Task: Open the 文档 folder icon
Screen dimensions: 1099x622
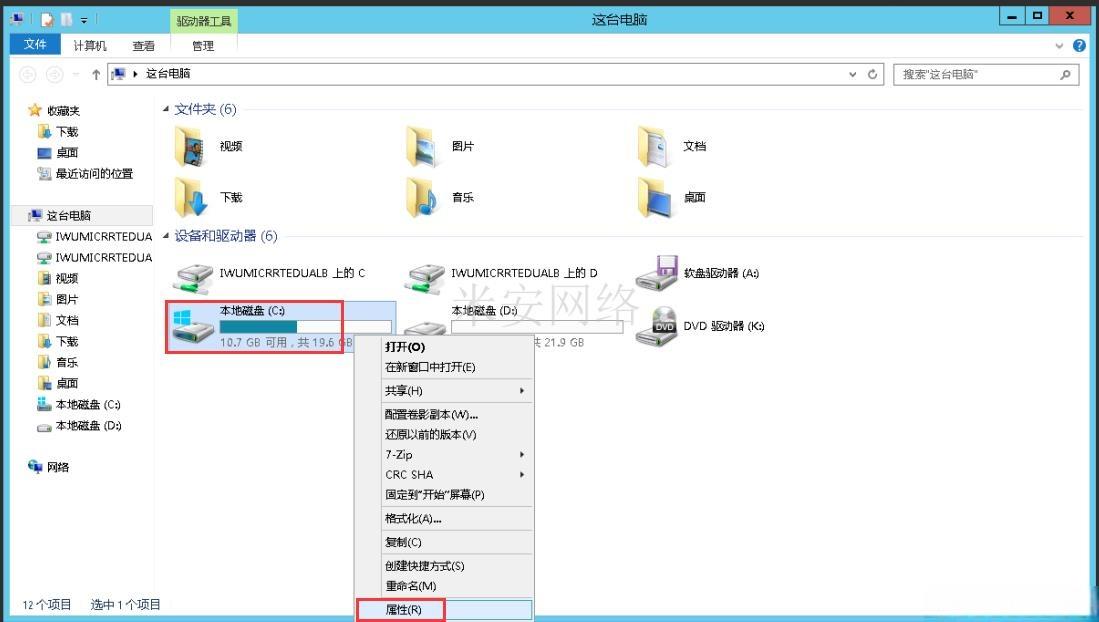Action: (653, 147)
